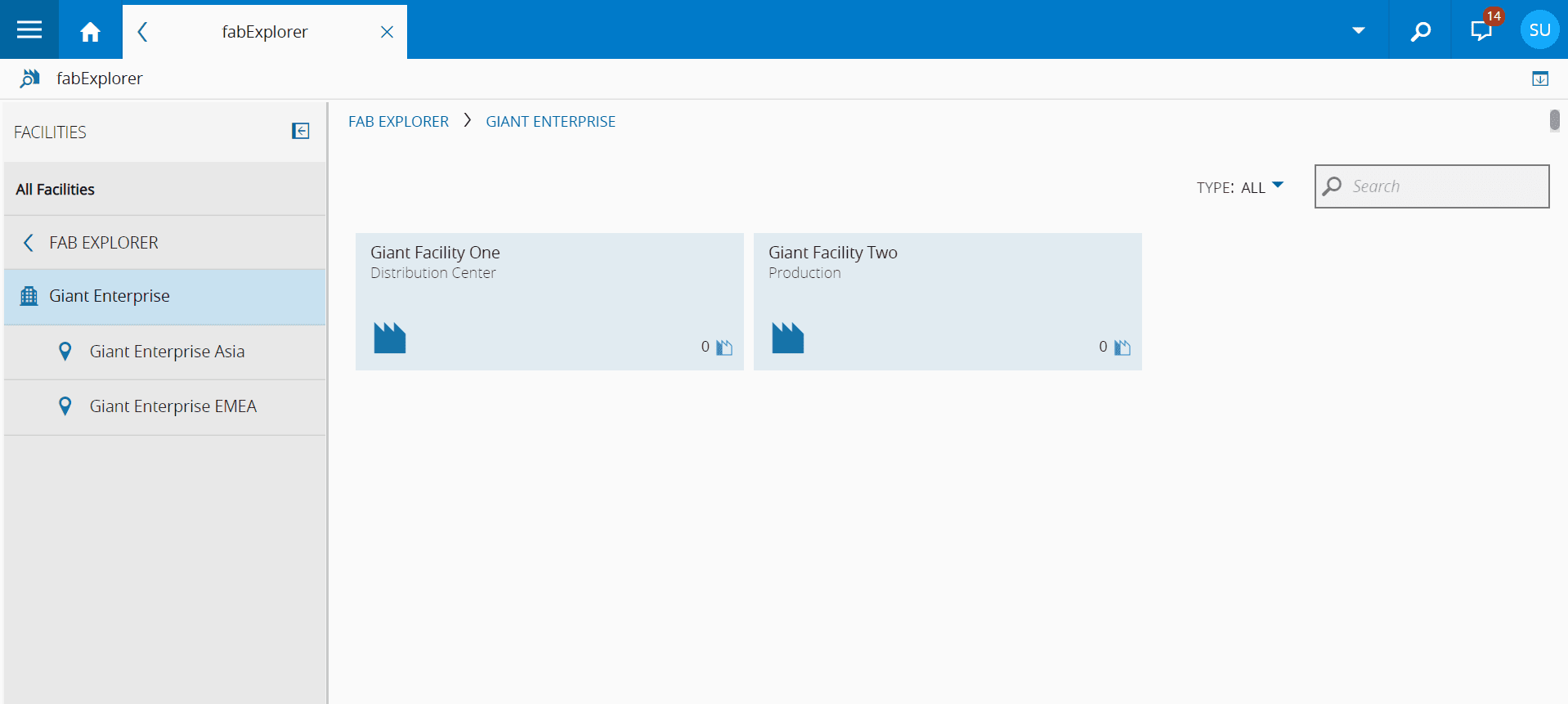Click location pin of Giant Enterprise EMEA

pos(65,406)
